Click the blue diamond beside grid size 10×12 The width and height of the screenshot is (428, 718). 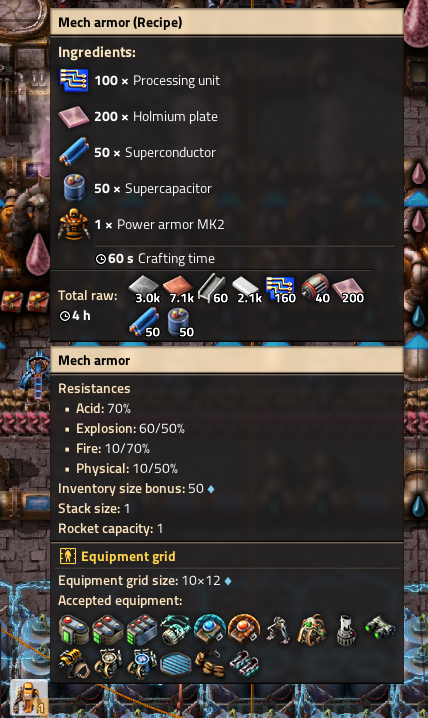coord(228,581)
